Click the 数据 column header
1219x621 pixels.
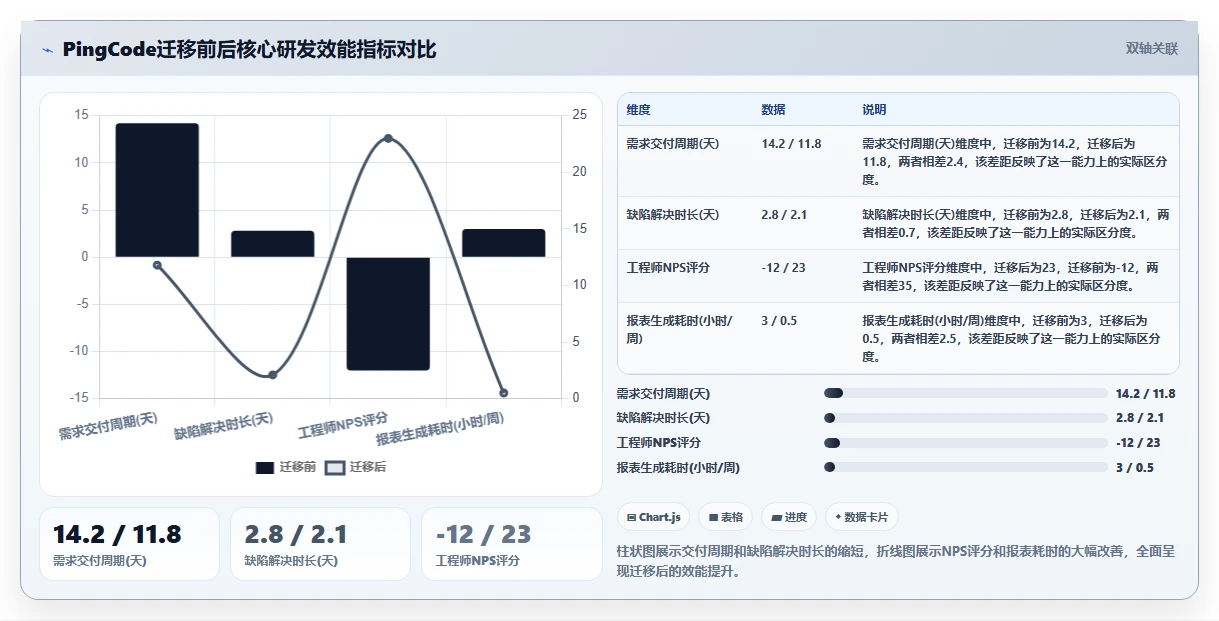[x=773, y=110]
